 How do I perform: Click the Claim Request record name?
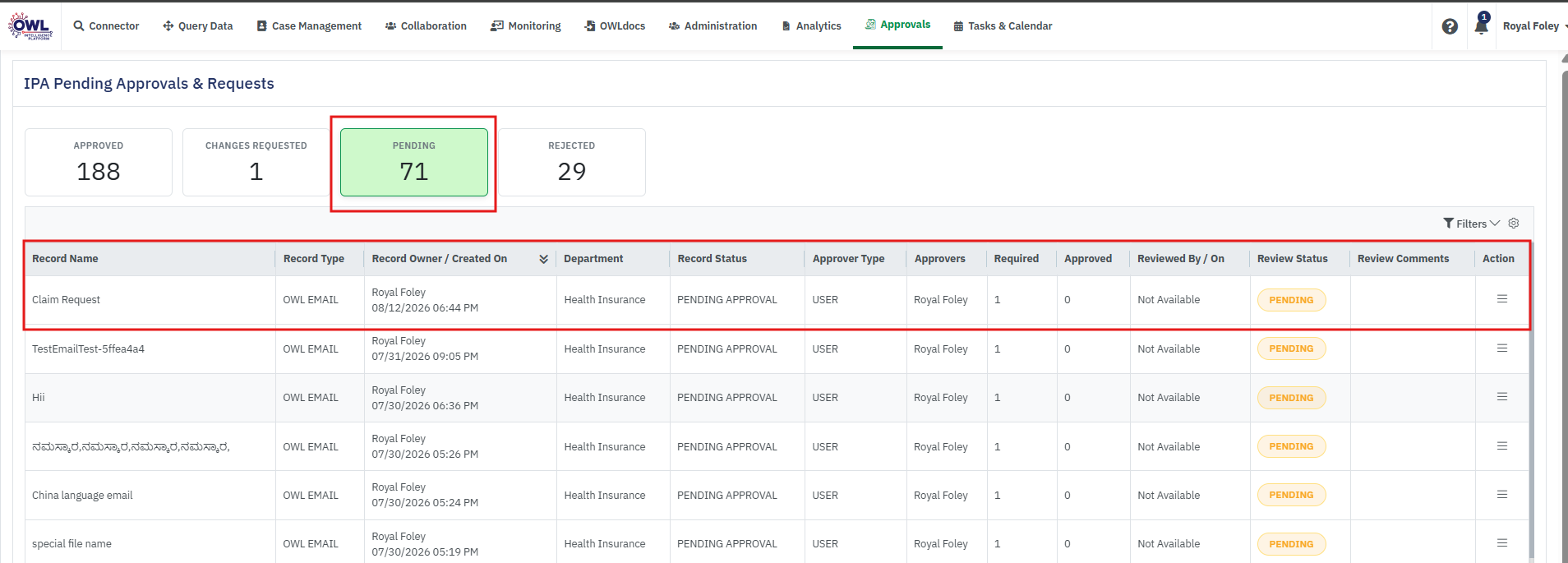click(66, 300)
